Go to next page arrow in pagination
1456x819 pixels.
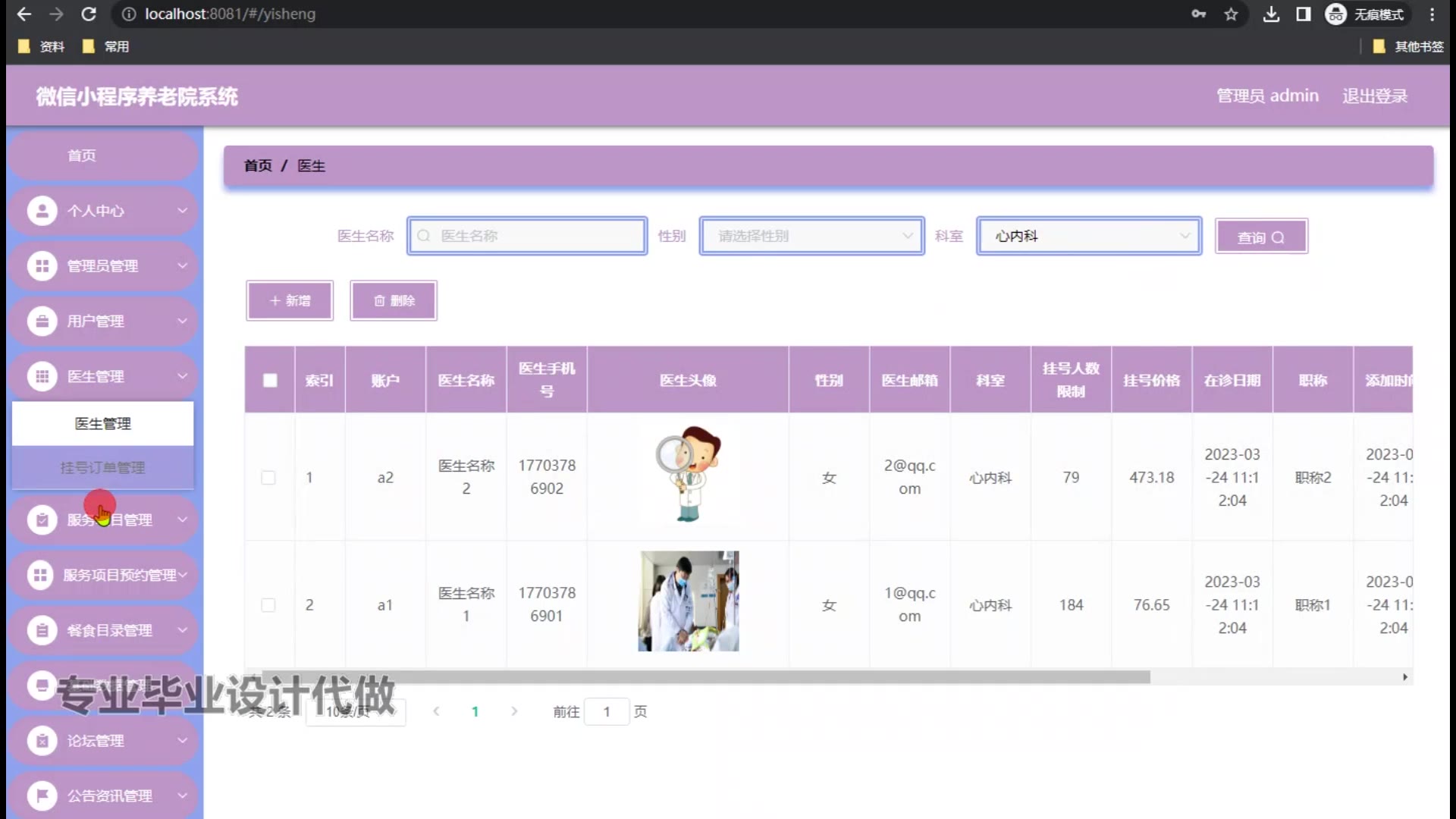click(514, 711)
